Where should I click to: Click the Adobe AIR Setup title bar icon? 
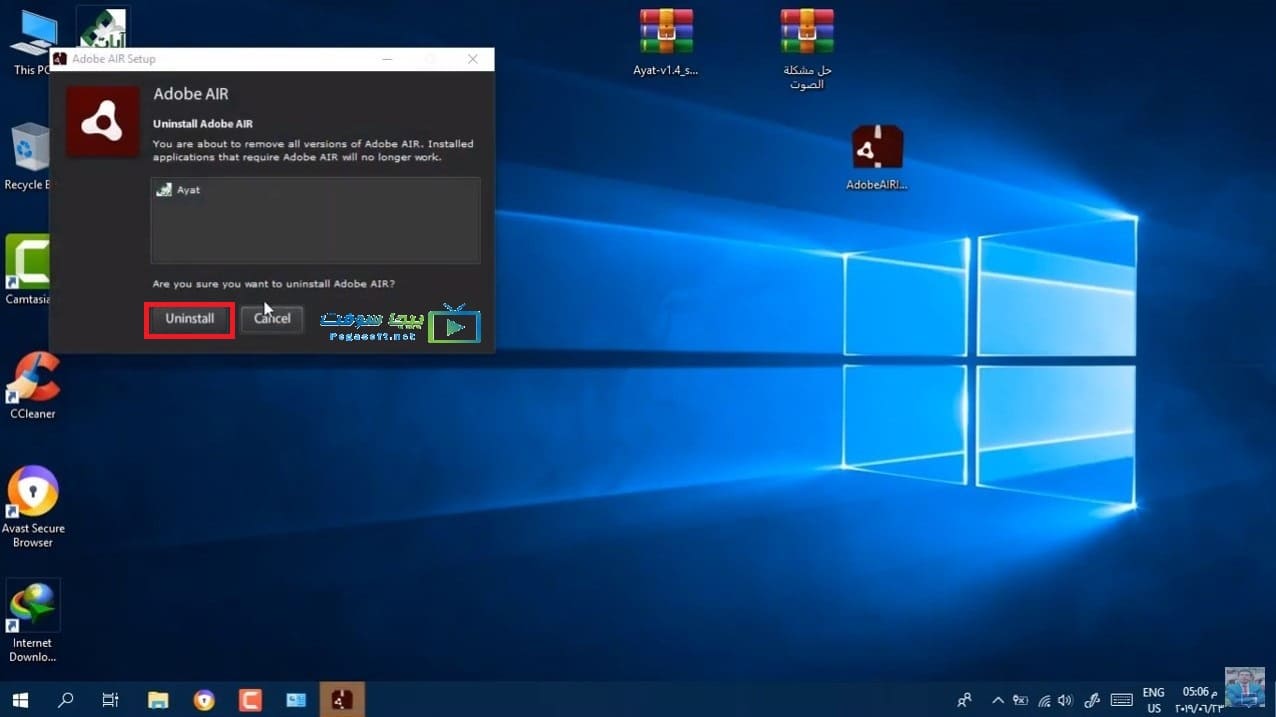tap(60, 59)
